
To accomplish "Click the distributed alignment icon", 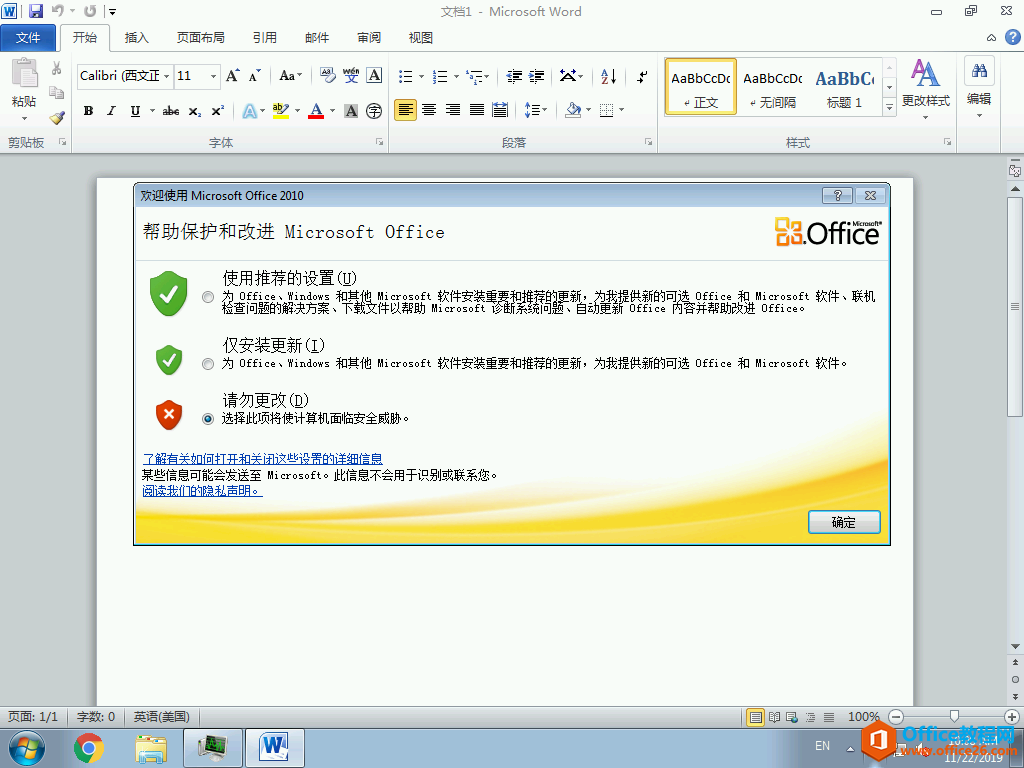I will 500,110.
